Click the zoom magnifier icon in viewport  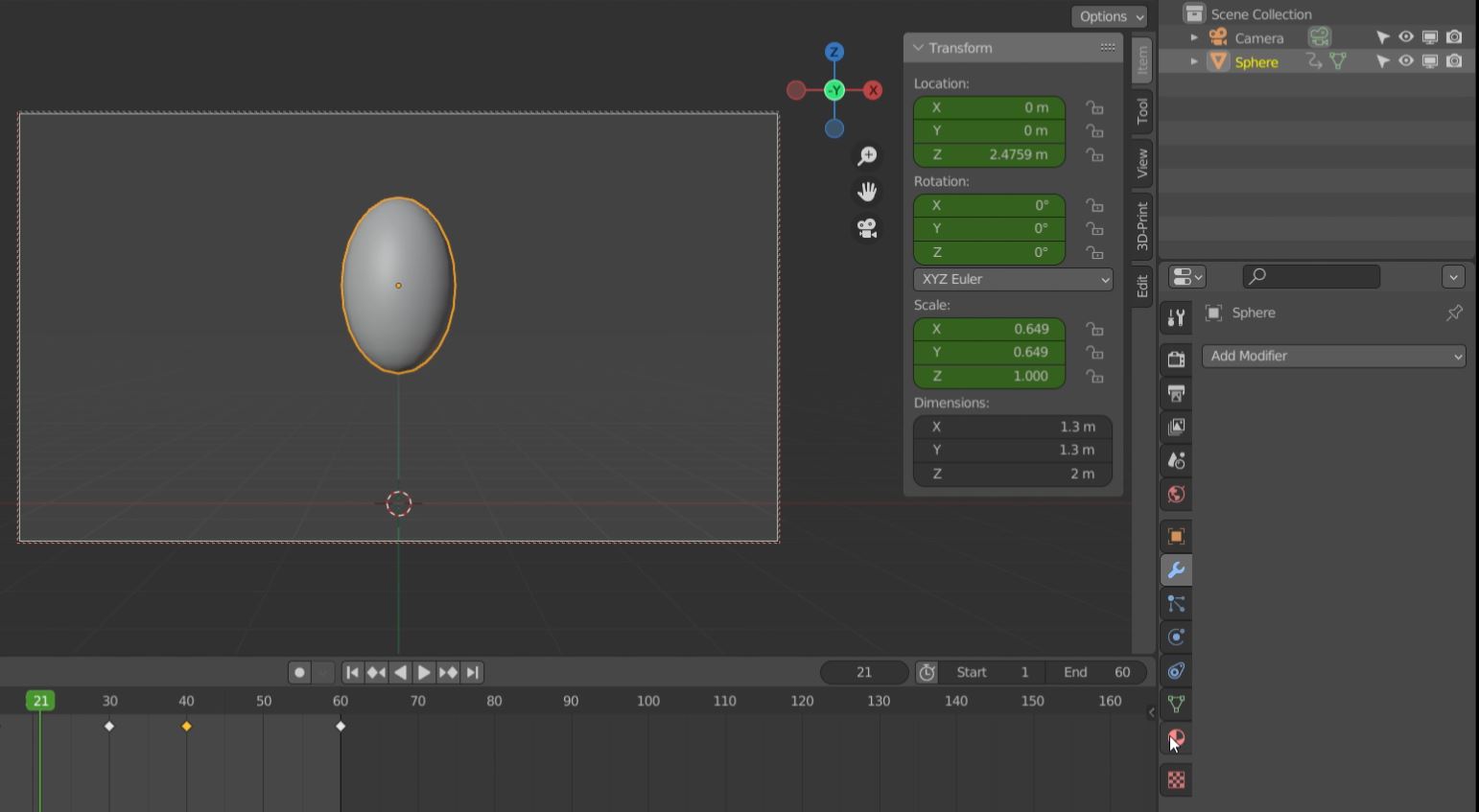867,155
